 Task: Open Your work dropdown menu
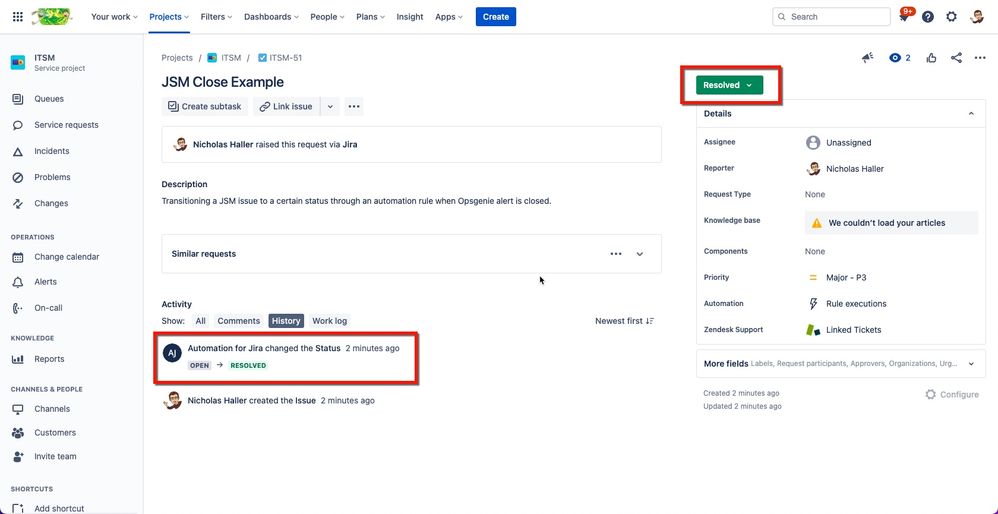[x=114, y=17]
